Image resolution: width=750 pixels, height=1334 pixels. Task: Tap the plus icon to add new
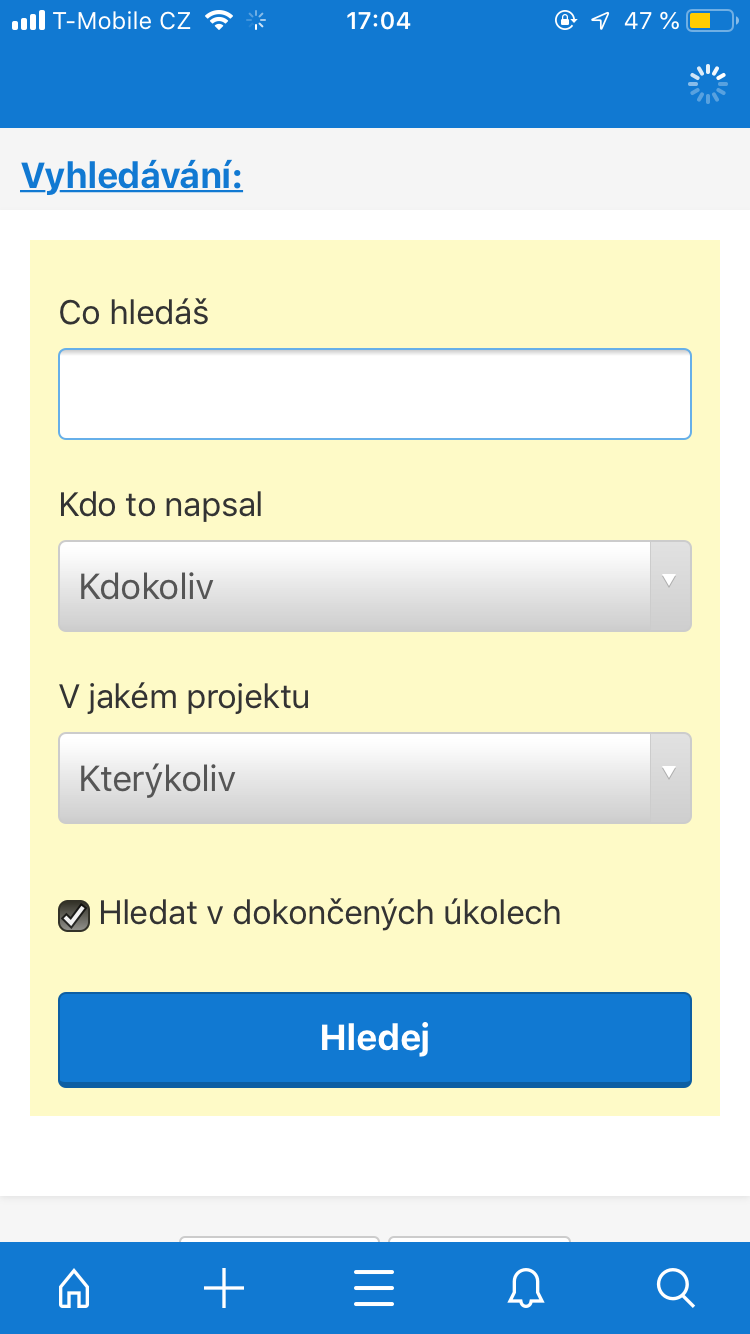224,1288
